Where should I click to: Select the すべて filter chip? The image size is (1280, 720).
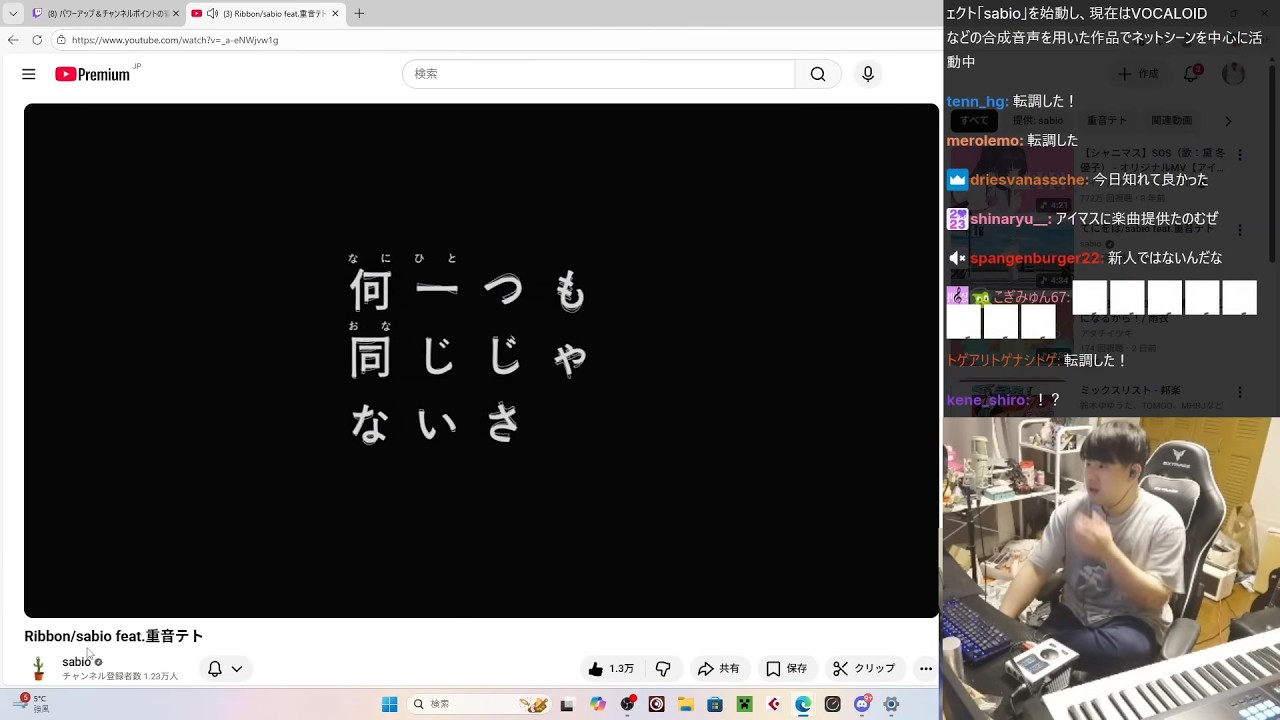[974, 121]
